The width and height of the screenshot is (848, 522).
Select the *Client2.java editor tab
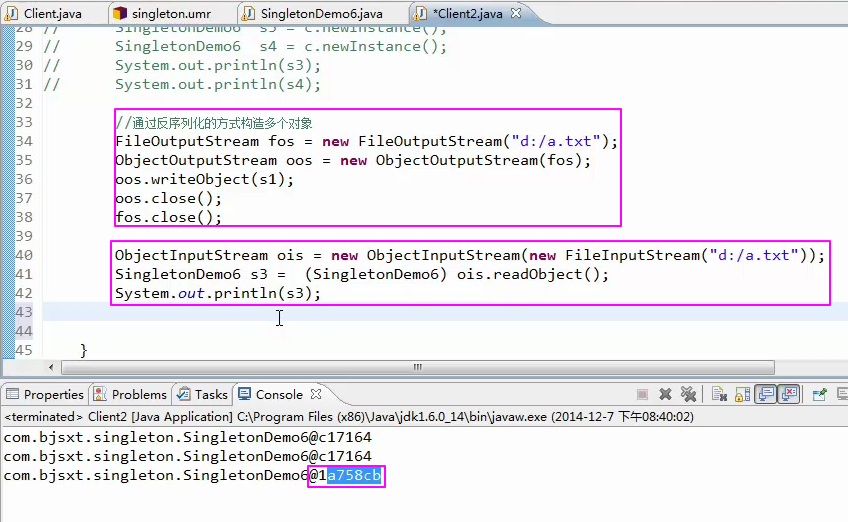467,14
